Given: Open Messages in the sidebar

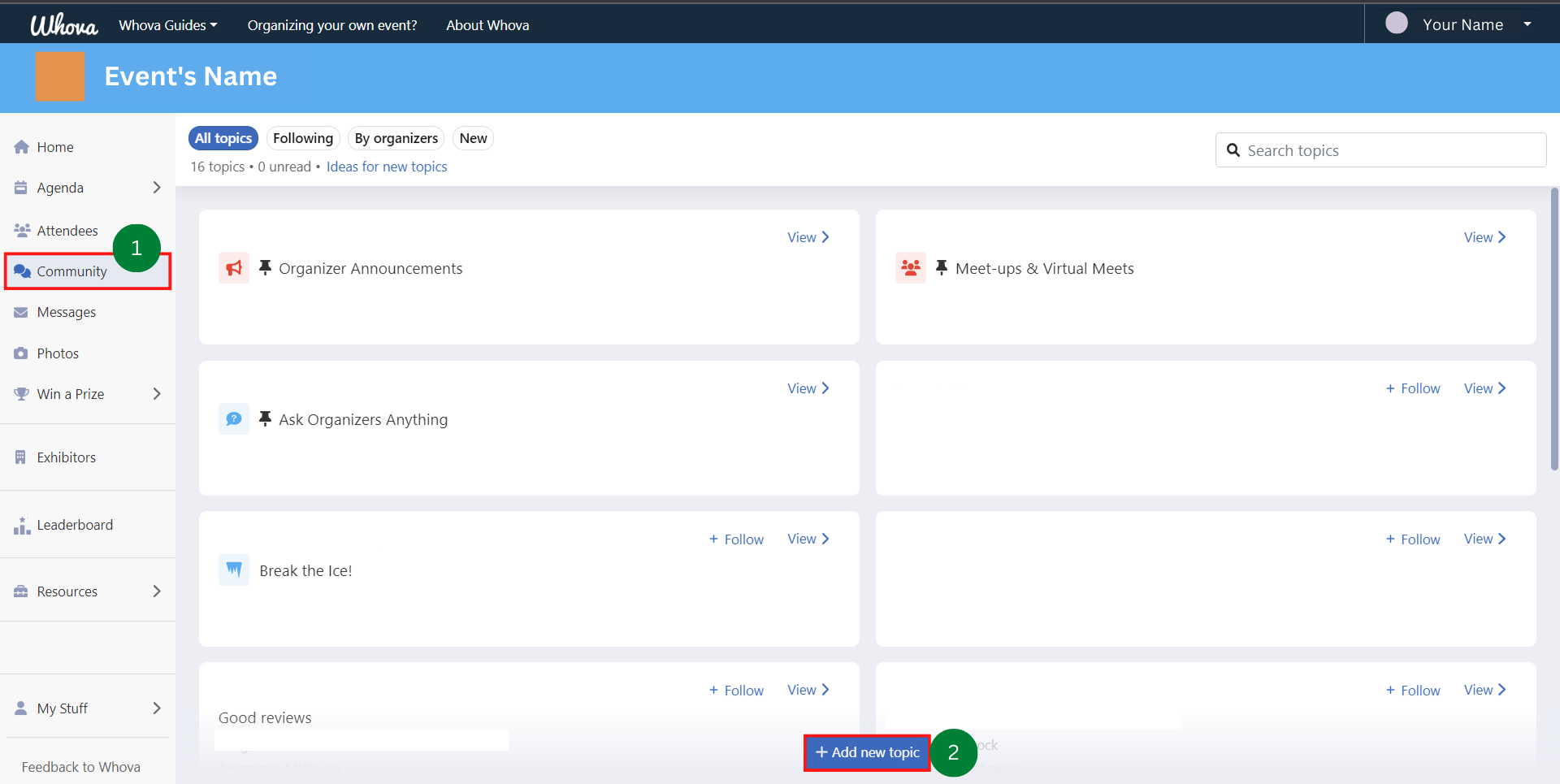Looking at the screenshot, I should [66, 313].
